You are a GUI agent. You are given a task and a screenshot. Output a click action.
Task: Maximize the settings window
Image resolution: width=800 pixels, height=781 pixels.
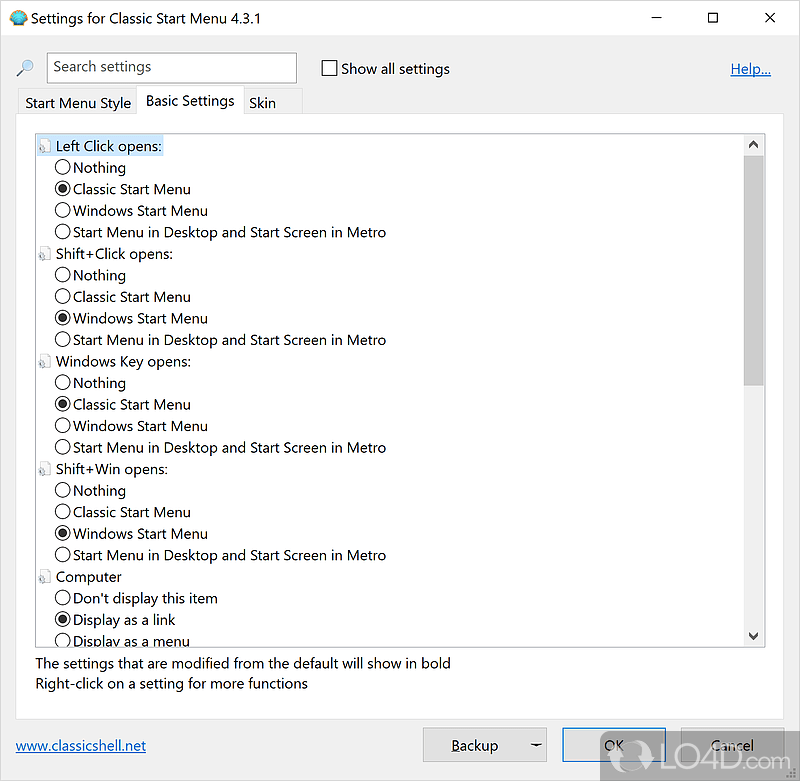coord(713,18)
